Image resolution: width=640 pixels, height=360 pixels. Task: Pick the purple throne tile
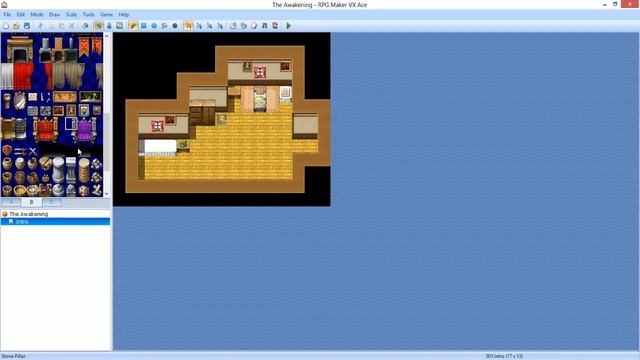84,130
